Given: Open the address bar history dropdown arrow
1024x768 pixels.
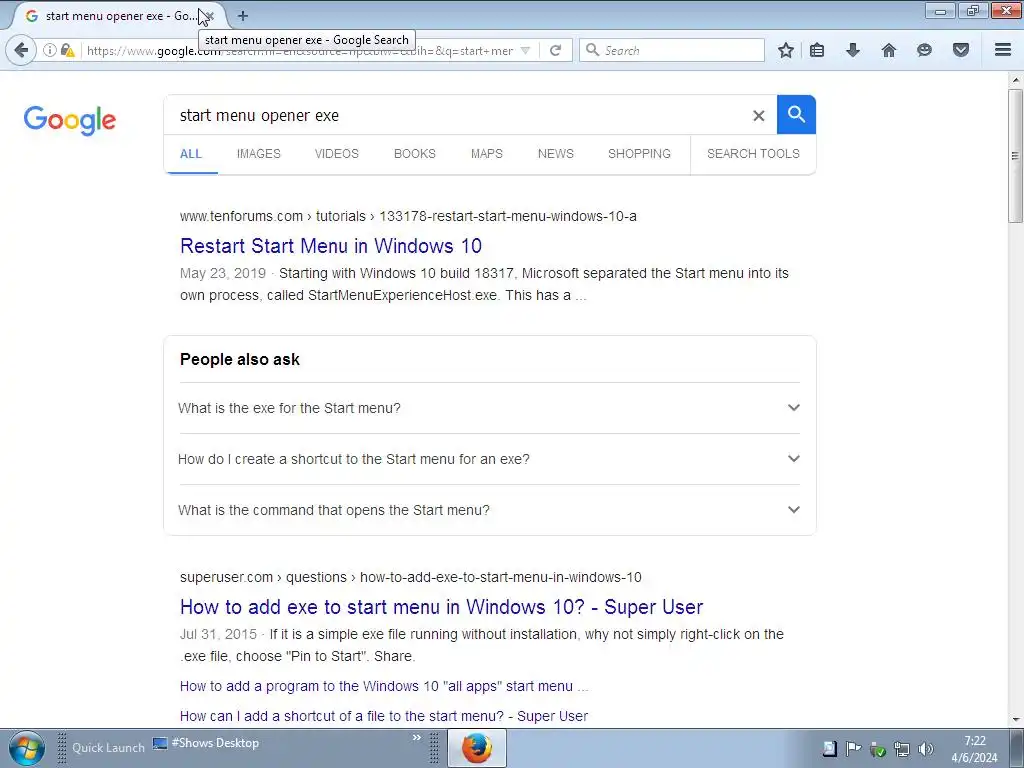Looking at the screenshot, I should pyautogui.click(x=525, y=50).
